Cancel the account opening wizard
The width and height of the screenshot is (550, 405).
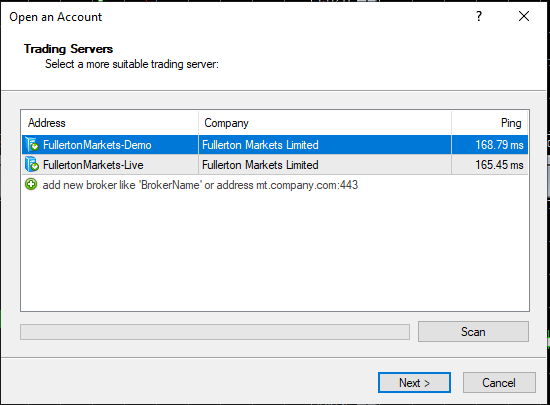tap(499, 383)
